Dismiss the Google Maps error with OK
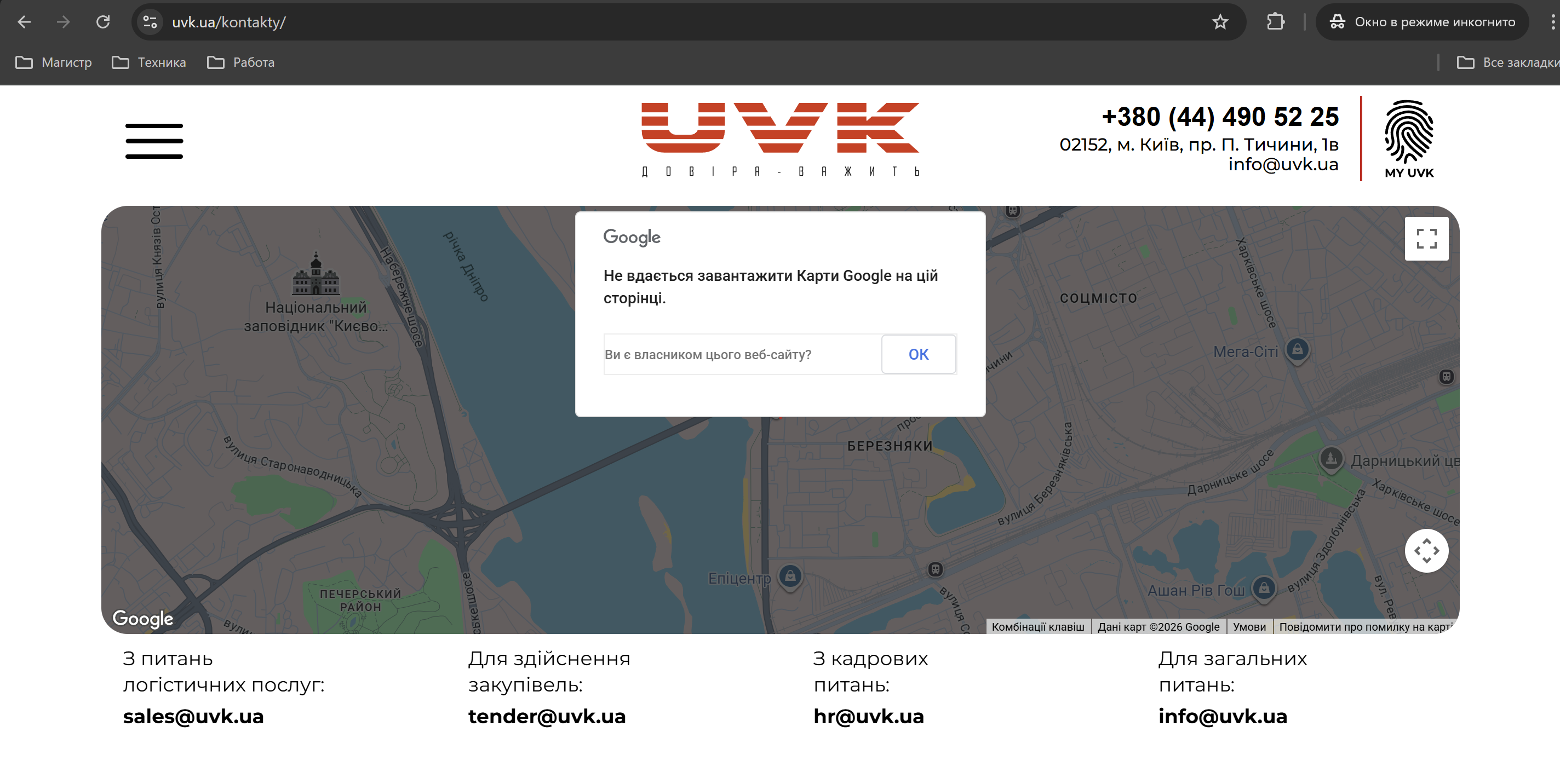The height and width of the screenshot is (784, 1560). point(918,354)
